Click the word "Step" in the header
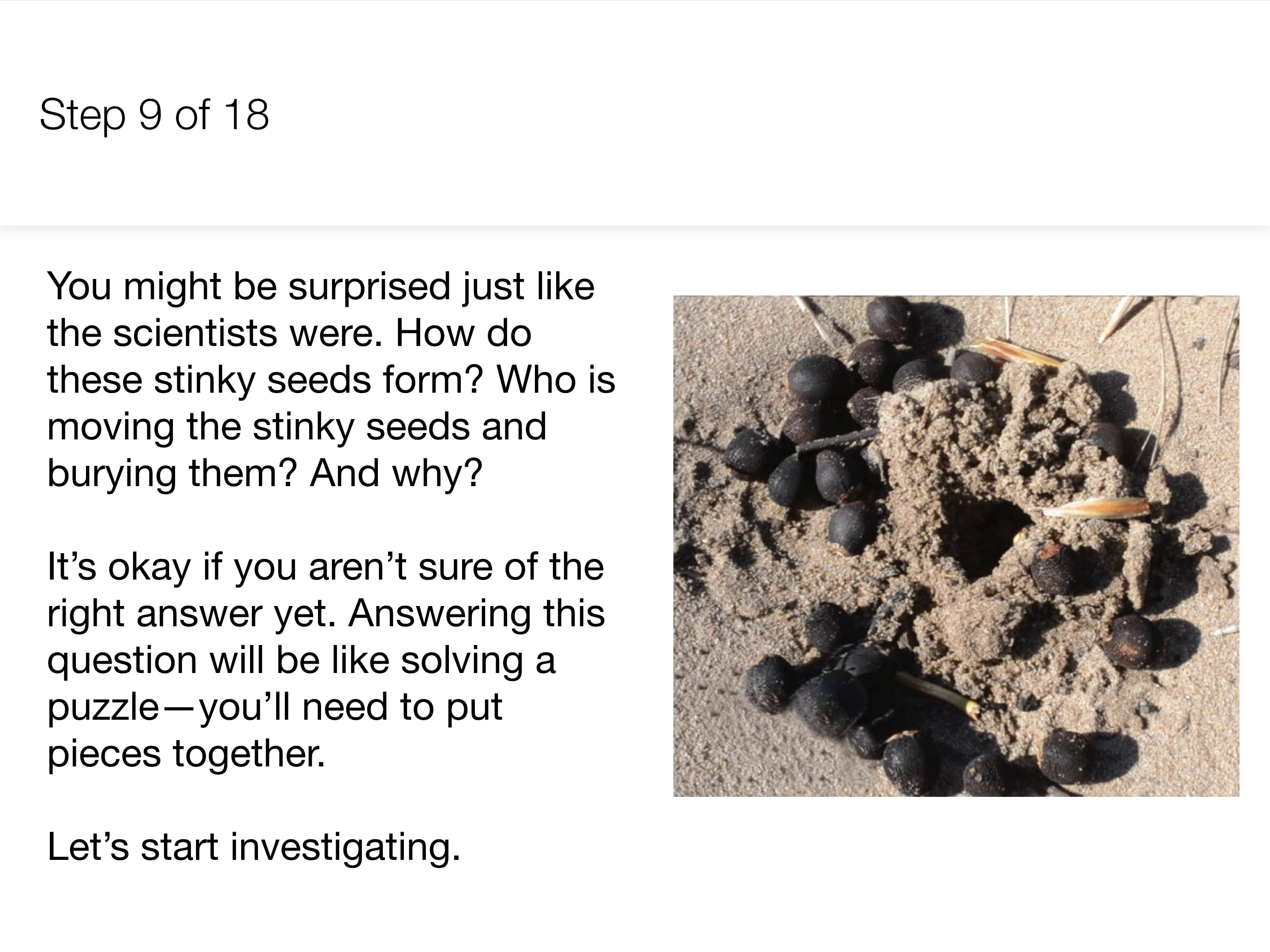Viewport: 1270px width, 952px height. [82, 115]
